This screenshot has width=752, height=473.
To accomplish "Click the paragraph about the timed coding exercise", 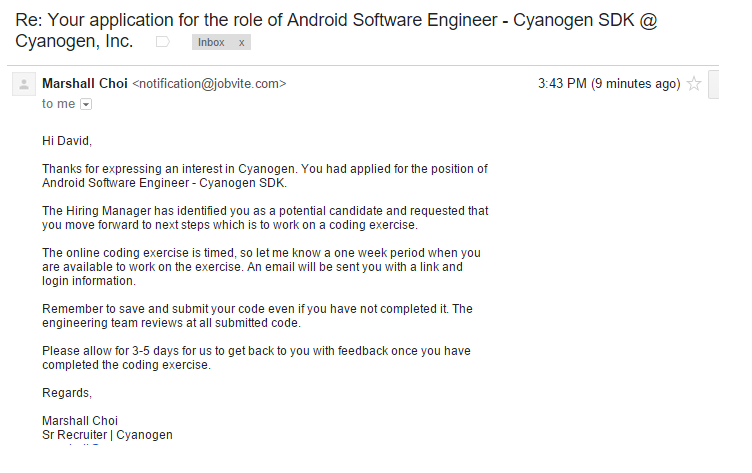I will [x=262, y=267].
